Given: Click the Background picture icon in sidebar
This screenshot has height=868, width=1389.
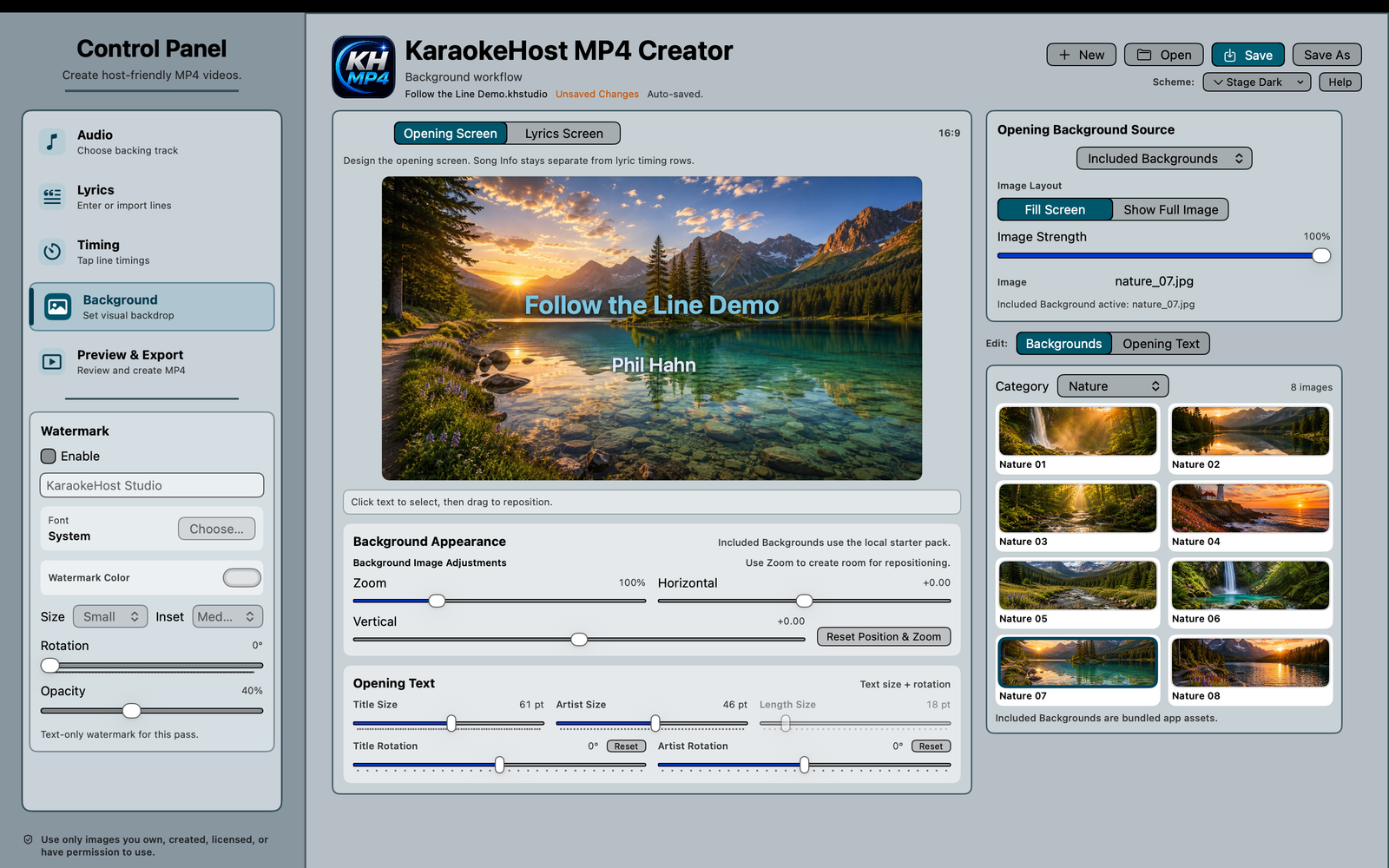Looking at the screenshot, I should pyautogui.click(x=58, y=306).
